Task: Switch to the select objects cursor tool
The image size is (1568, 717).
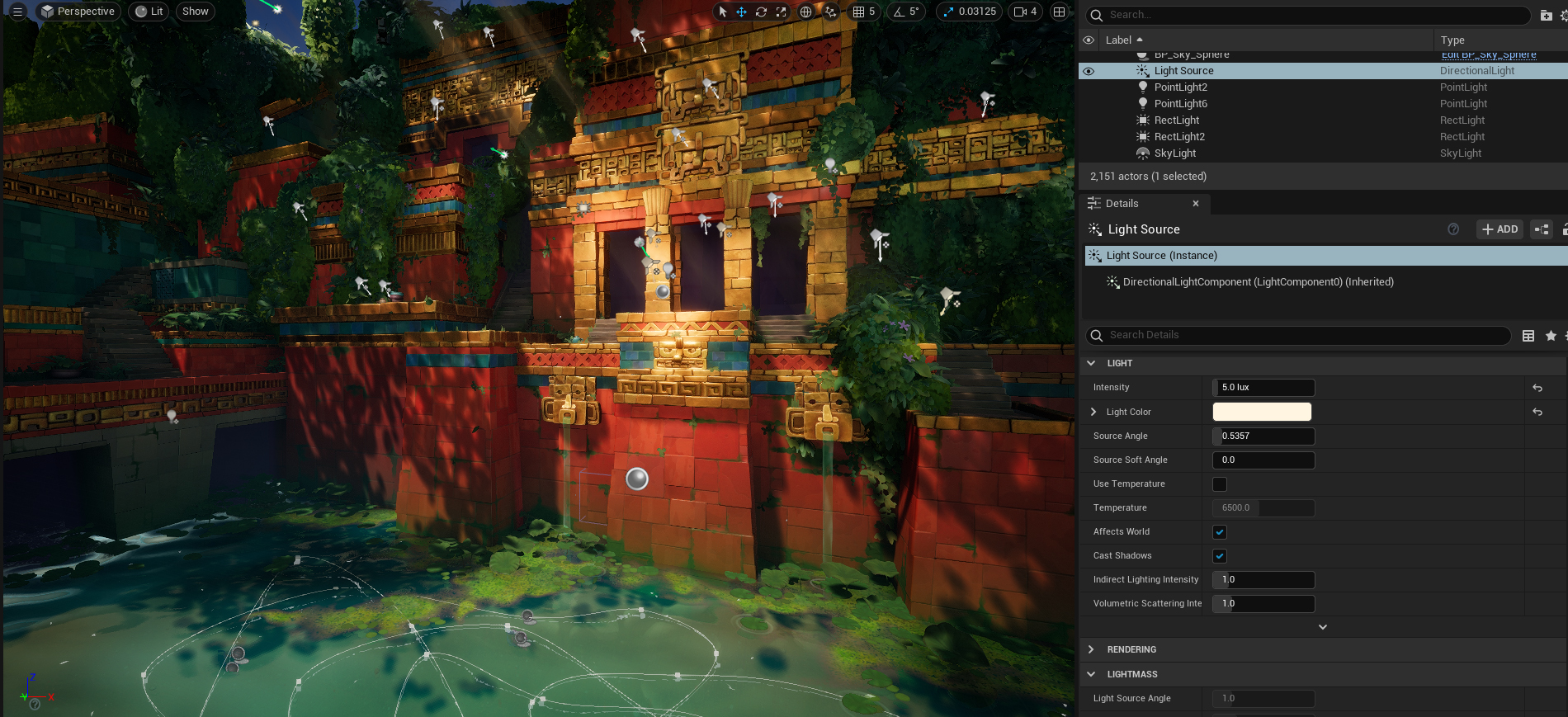Action: click(x=722, y=12)
